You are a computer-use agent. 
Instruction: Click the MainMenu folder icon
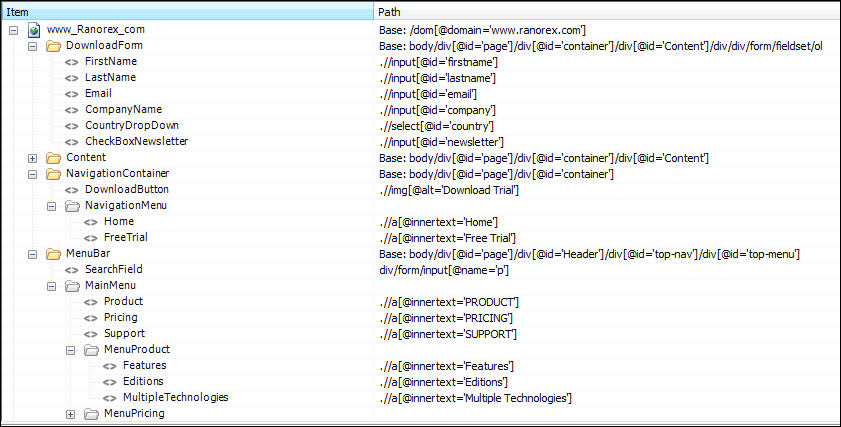coord(72,286)
